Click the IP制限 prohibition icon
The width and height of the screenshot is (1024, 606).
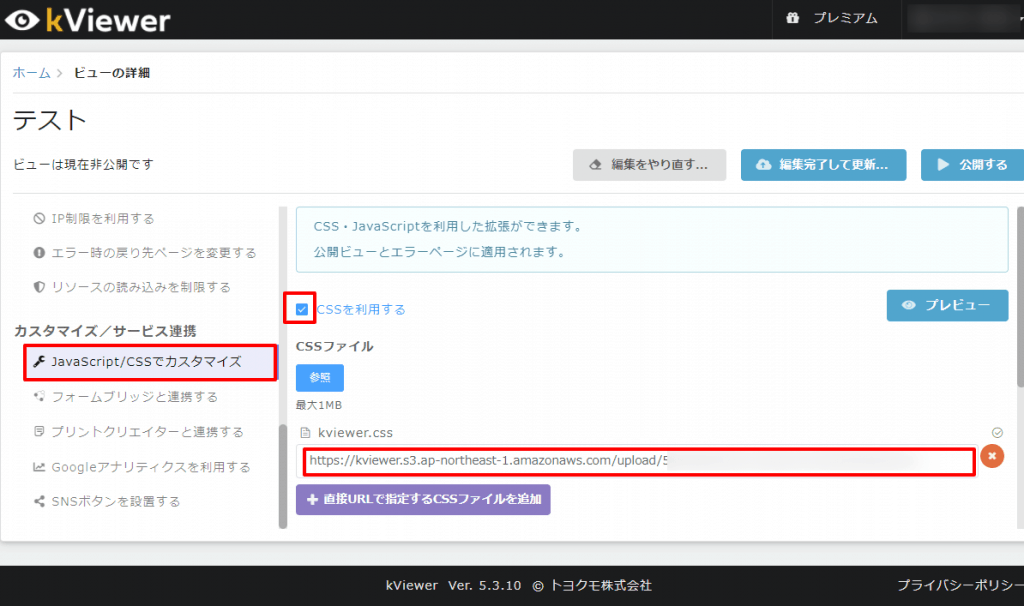pyautogui.click(x=39, y=218)
